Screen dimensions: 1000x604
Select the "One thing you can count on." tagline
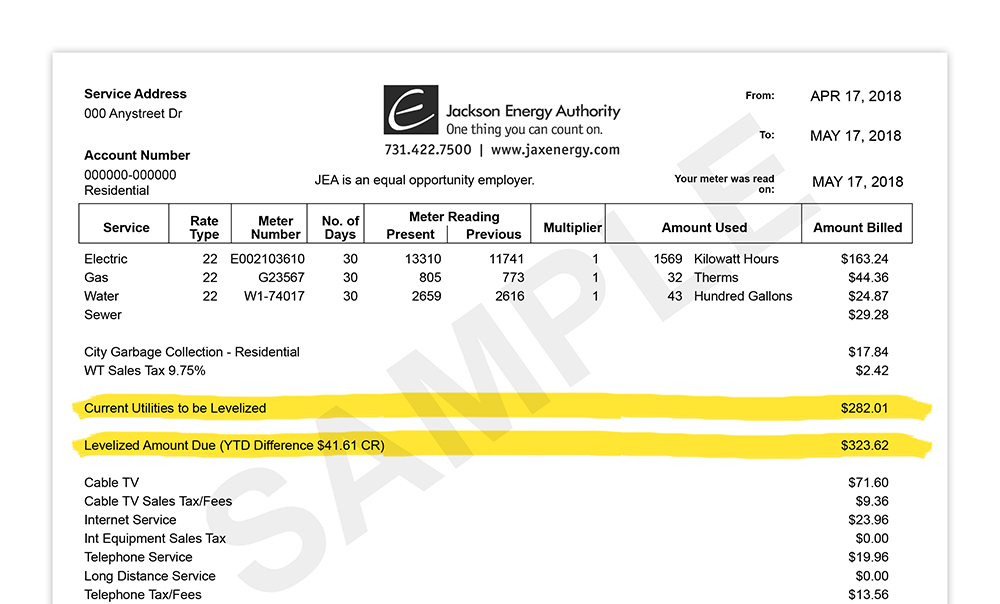524,129
